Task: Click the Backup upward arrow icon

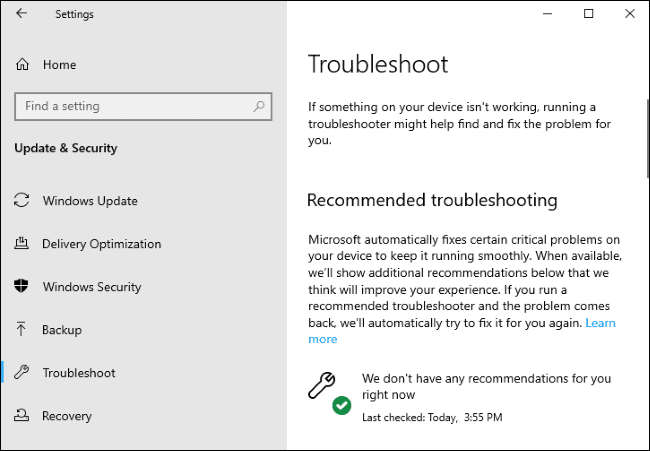Action: click(x=22, y=330)
